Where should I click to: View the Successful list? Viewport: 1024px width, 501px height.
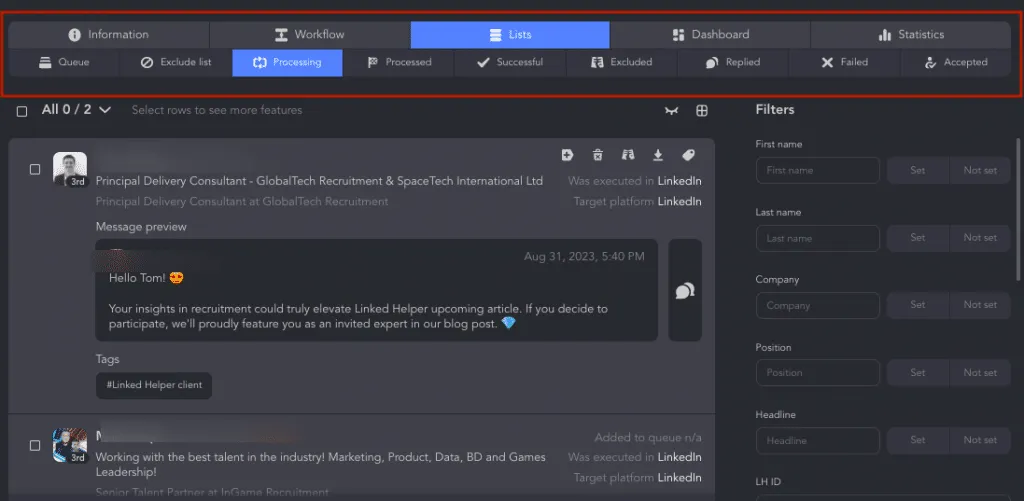tap(510, 63)
